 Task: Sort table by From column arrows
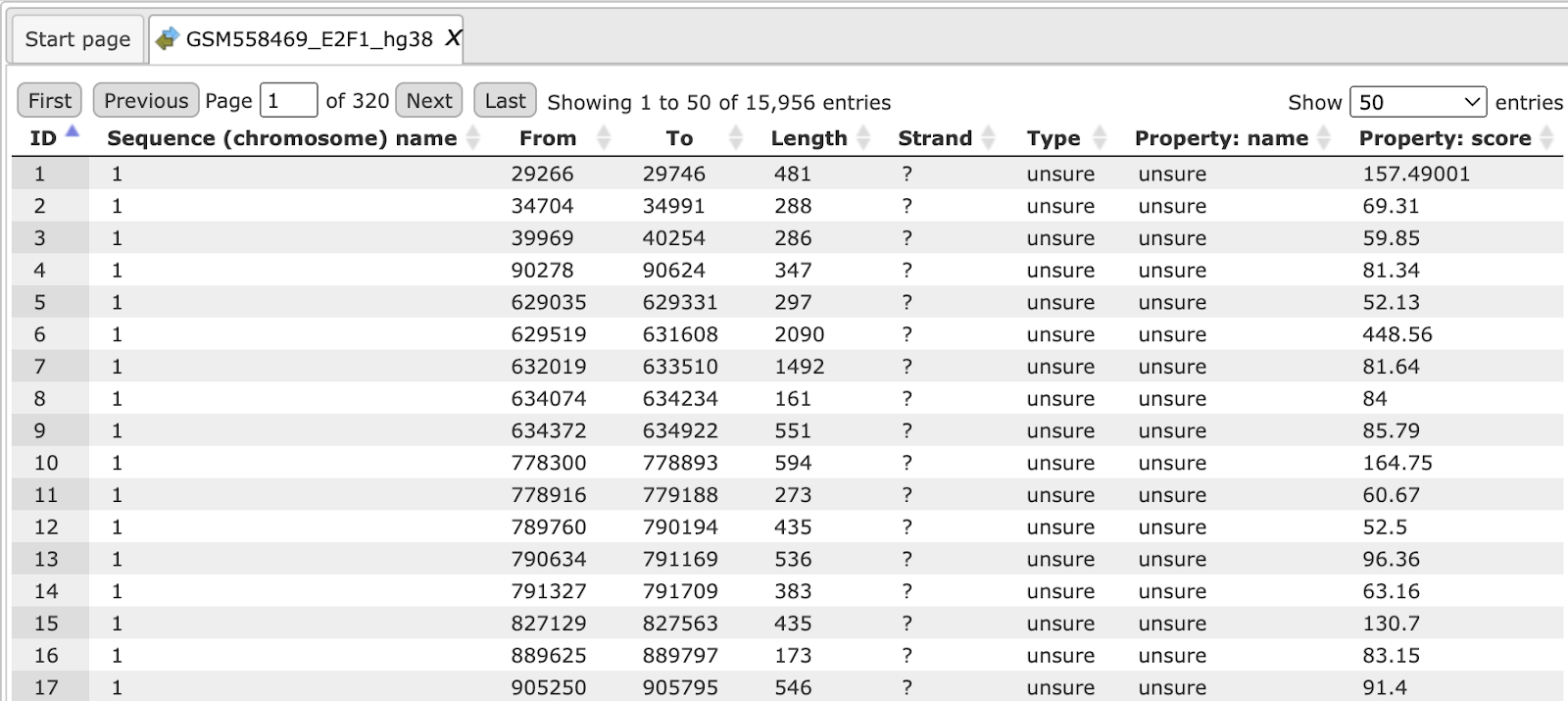[604, 138]
